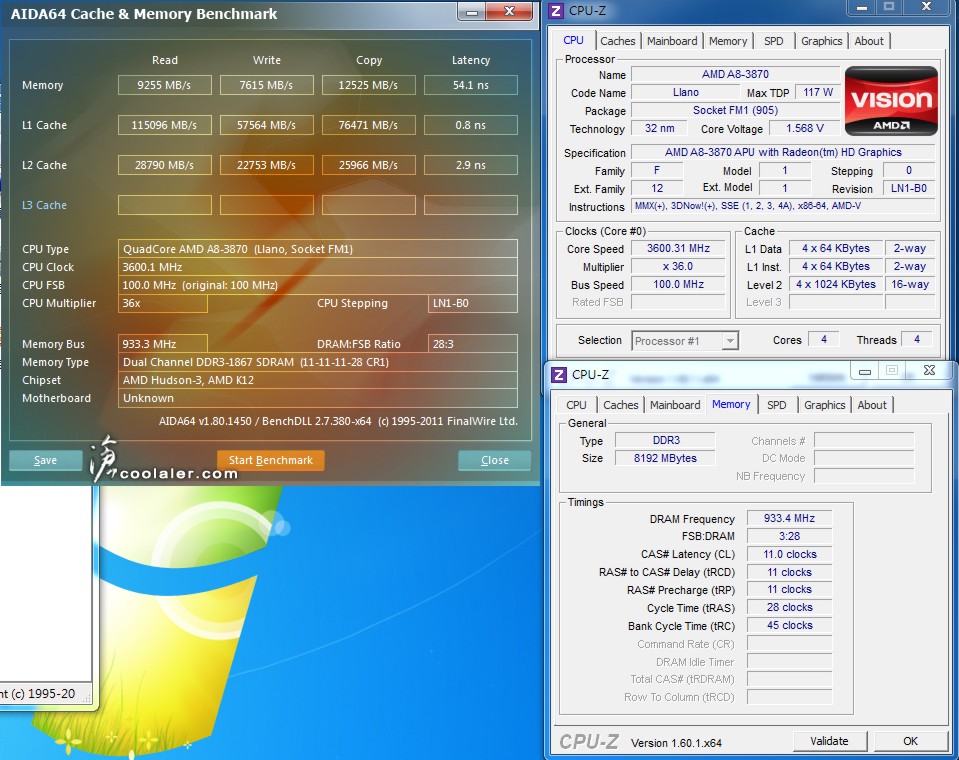959x760 pixels.
Task: Click the Close button in AIDA64 benchmark
Action: click(x=494, y=460)
